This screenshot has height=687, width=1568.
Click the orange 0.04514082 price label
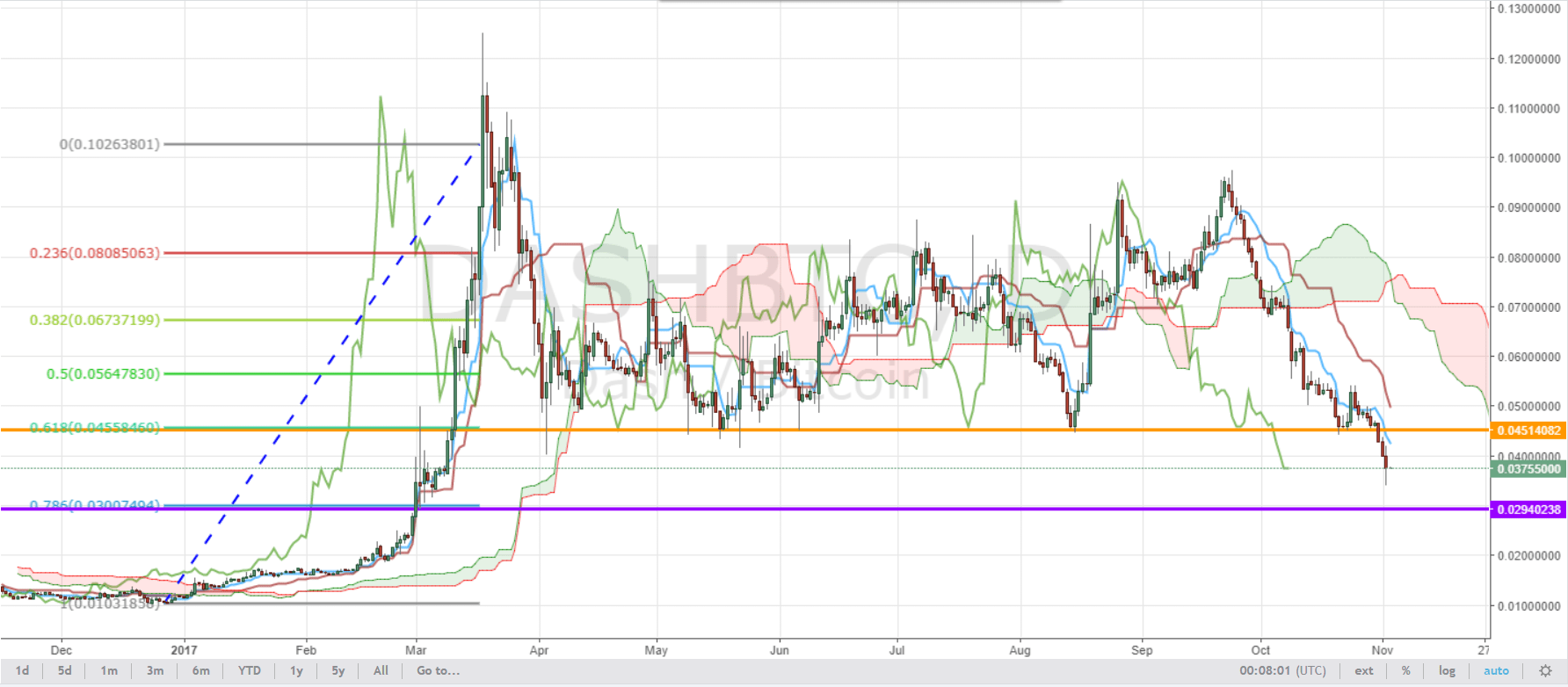(1528, 430)
